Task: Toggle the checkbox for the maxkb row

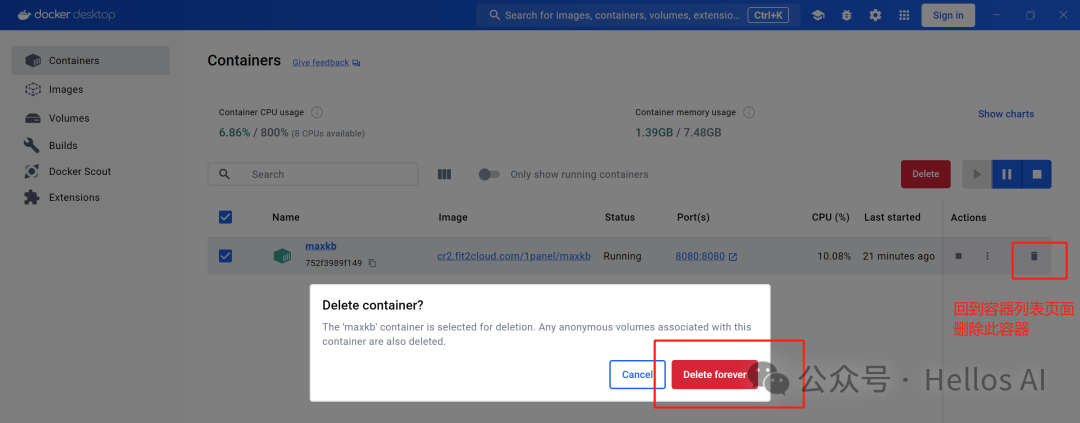Action: pyautogui.click(x=225, y=256)
